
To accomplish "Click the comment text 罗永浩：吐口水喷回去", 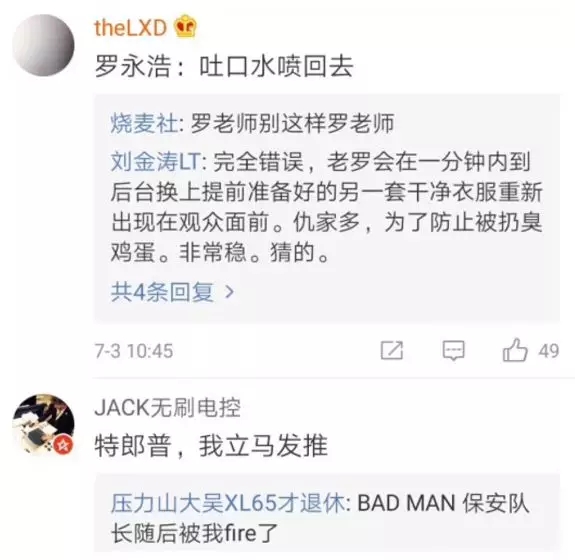I will click(224, 66).
